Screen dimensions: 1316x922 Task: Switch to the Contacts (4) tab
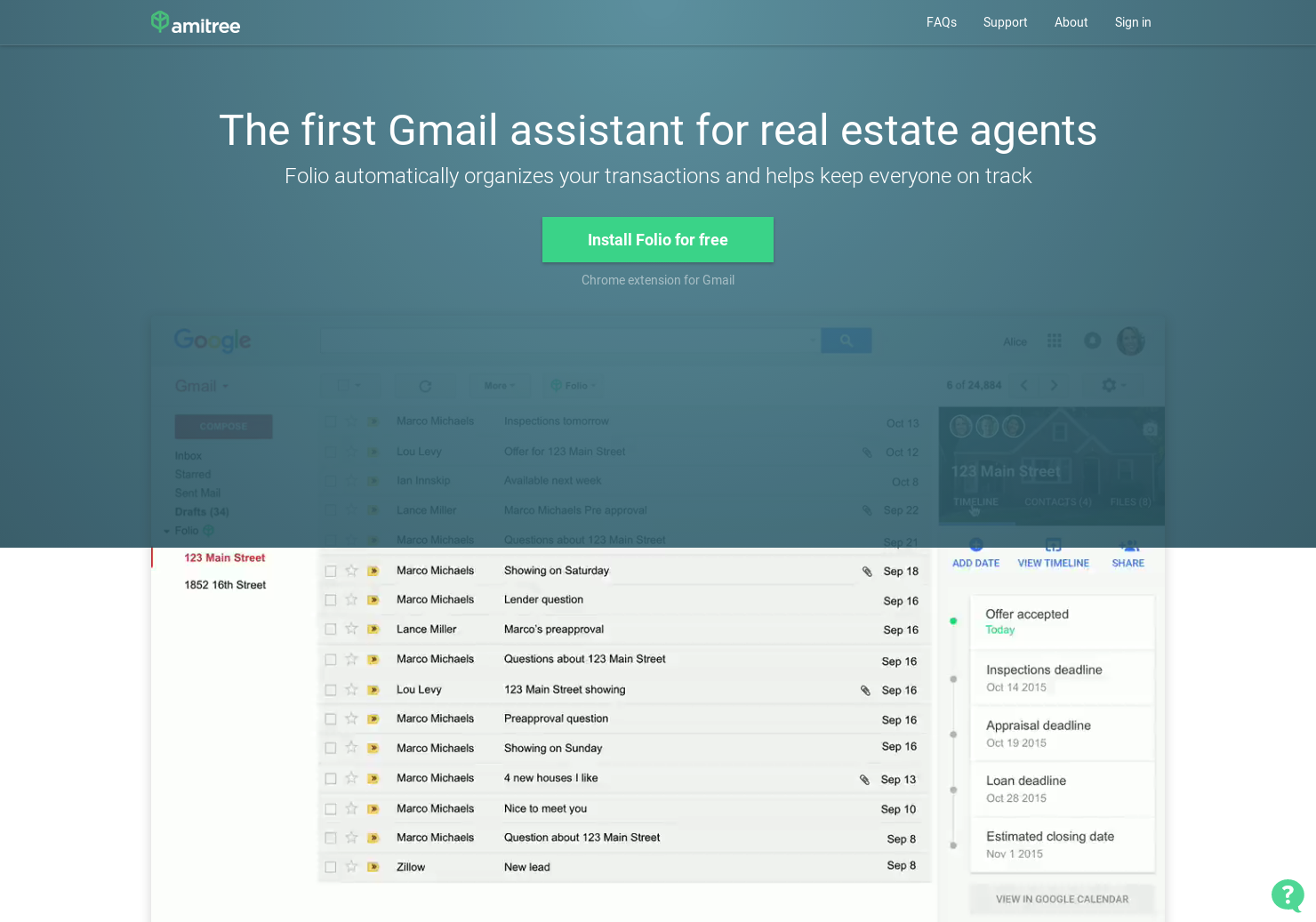[1058, 502]
